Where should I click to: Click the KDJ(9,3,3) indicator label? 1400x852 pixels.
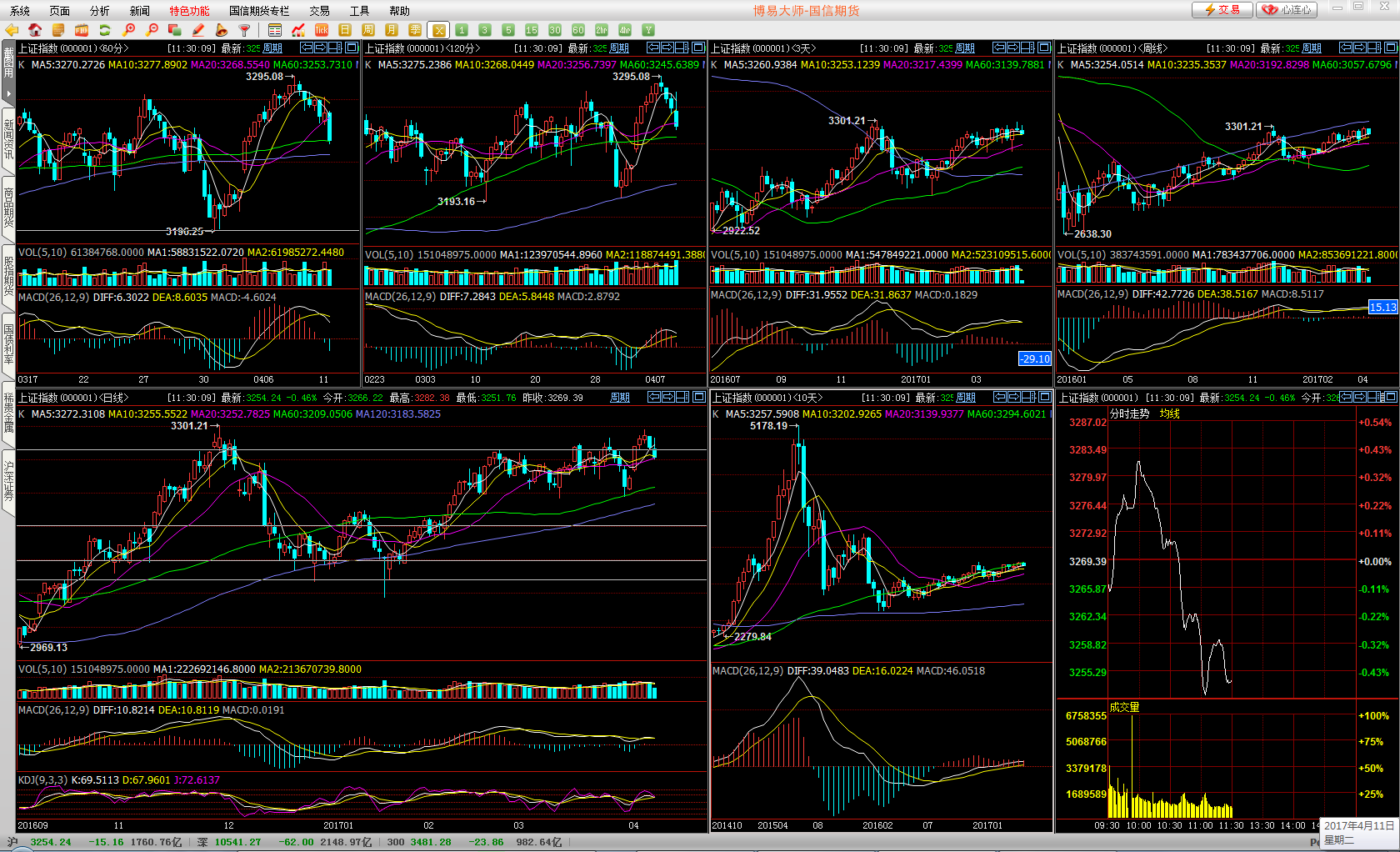pyautogui.click(x=43, y=780)
